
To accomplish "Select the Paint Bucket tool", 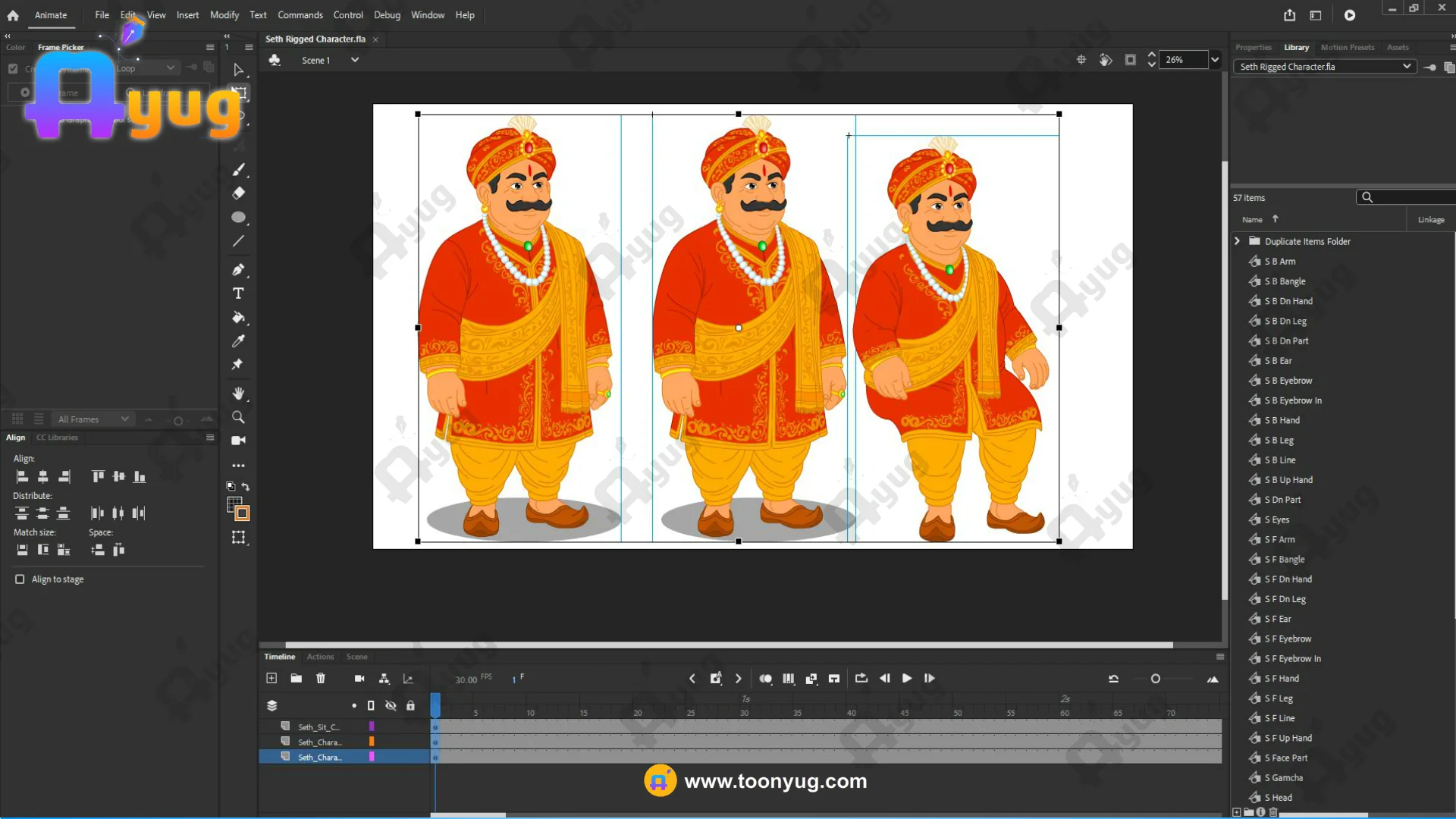I will point(238,317).
